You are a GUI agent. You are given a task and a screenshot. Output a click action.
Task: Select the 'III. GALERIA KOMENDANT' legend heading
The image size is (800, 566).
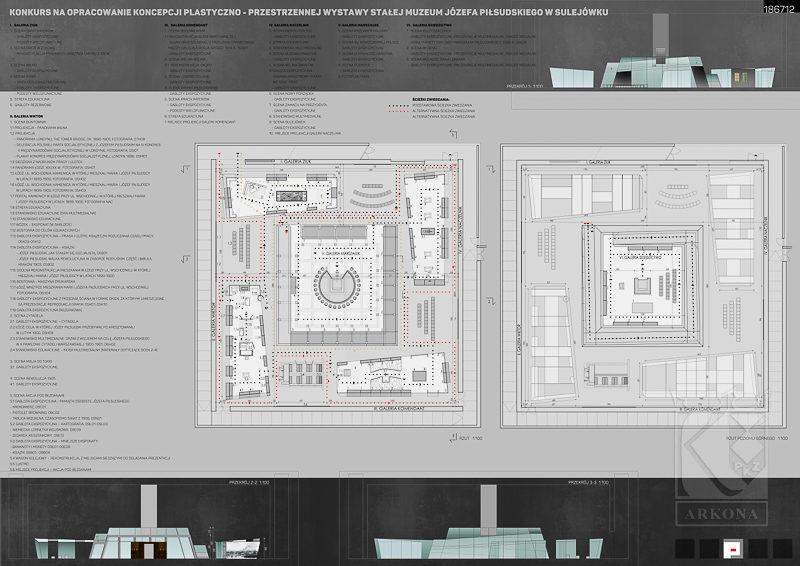(x=186, y=24)
